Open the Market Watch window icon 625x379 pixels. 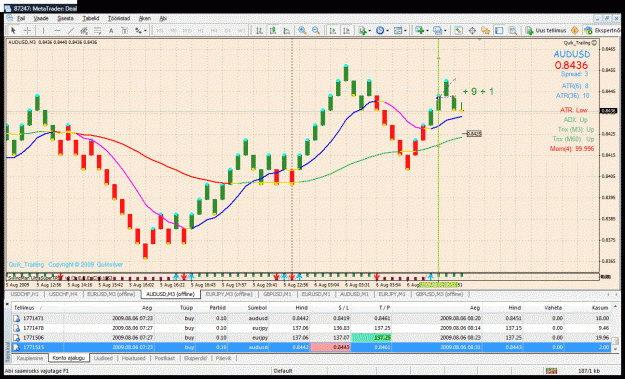(458, 30)
